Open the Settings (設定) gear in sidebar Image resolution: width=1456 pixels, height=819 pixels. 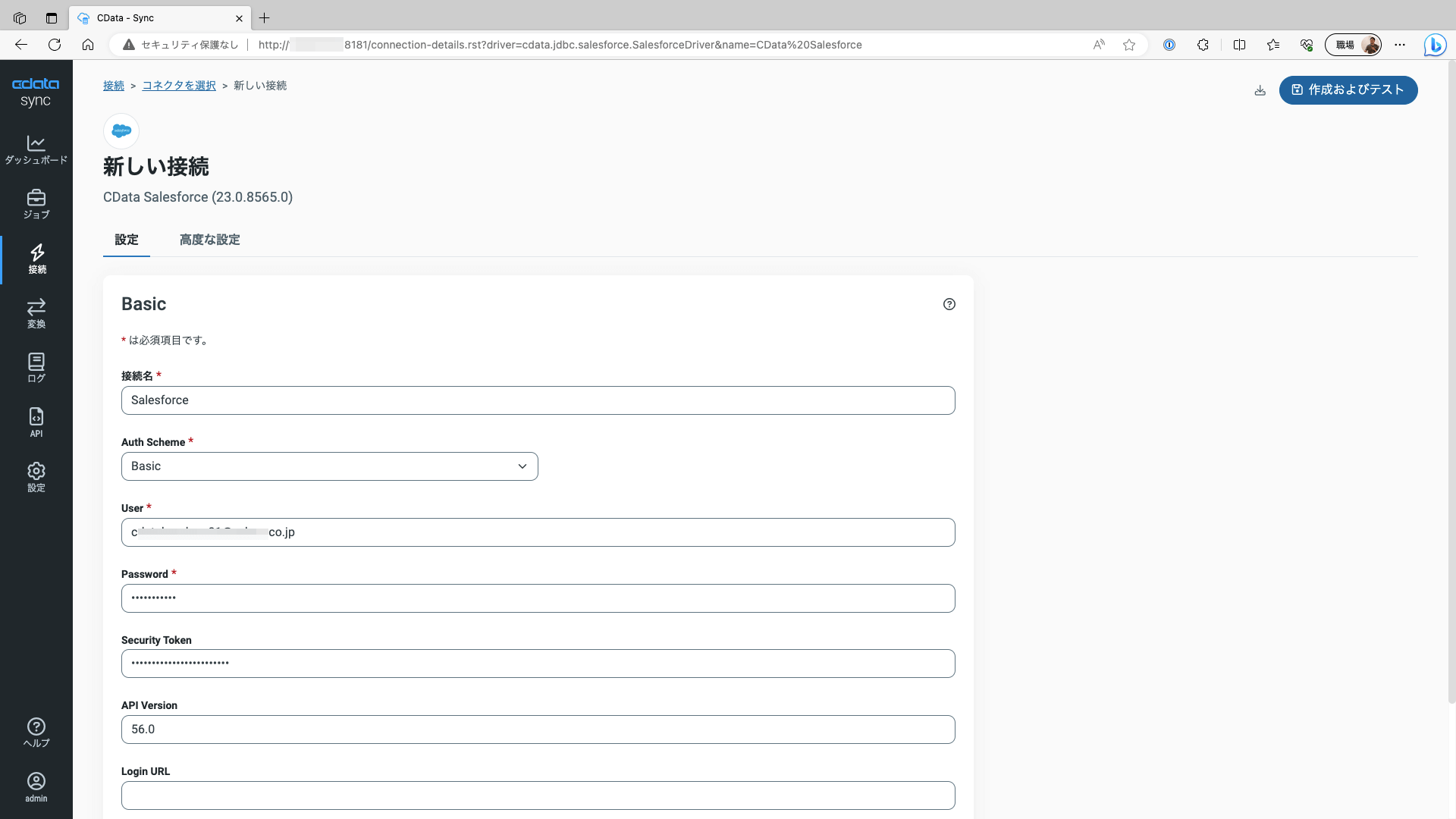click(x=36, y=477)
